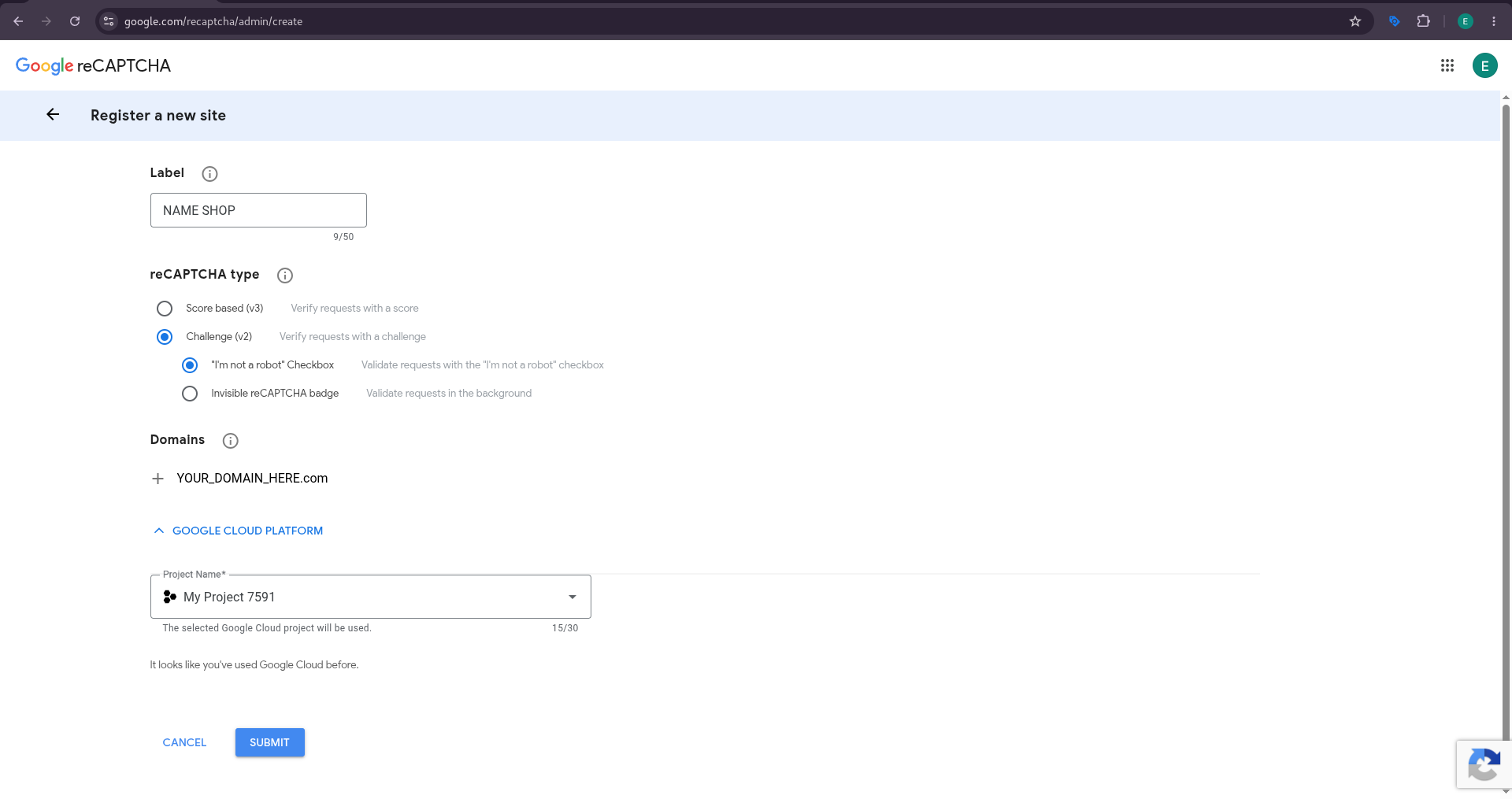The height and width of the screenshot is (799, 1512).
Task: Click the browser address bar URL
Action: click(x=213, y=21)
